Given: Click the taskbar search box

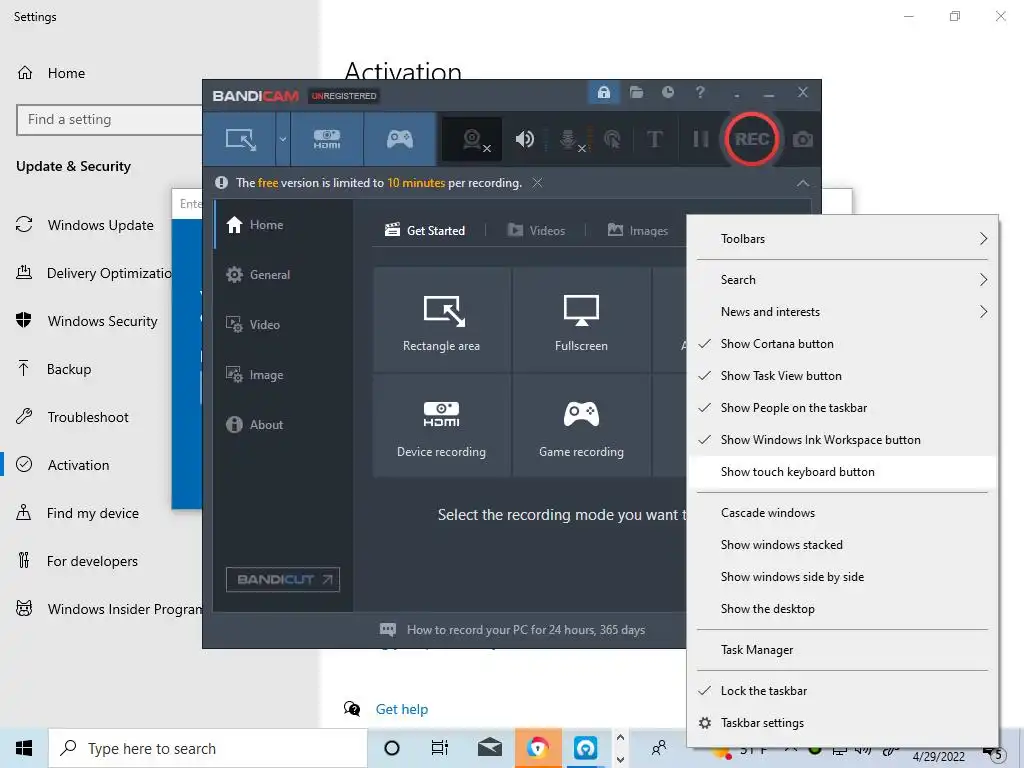Looking at the screenshot, I should 208,748.
